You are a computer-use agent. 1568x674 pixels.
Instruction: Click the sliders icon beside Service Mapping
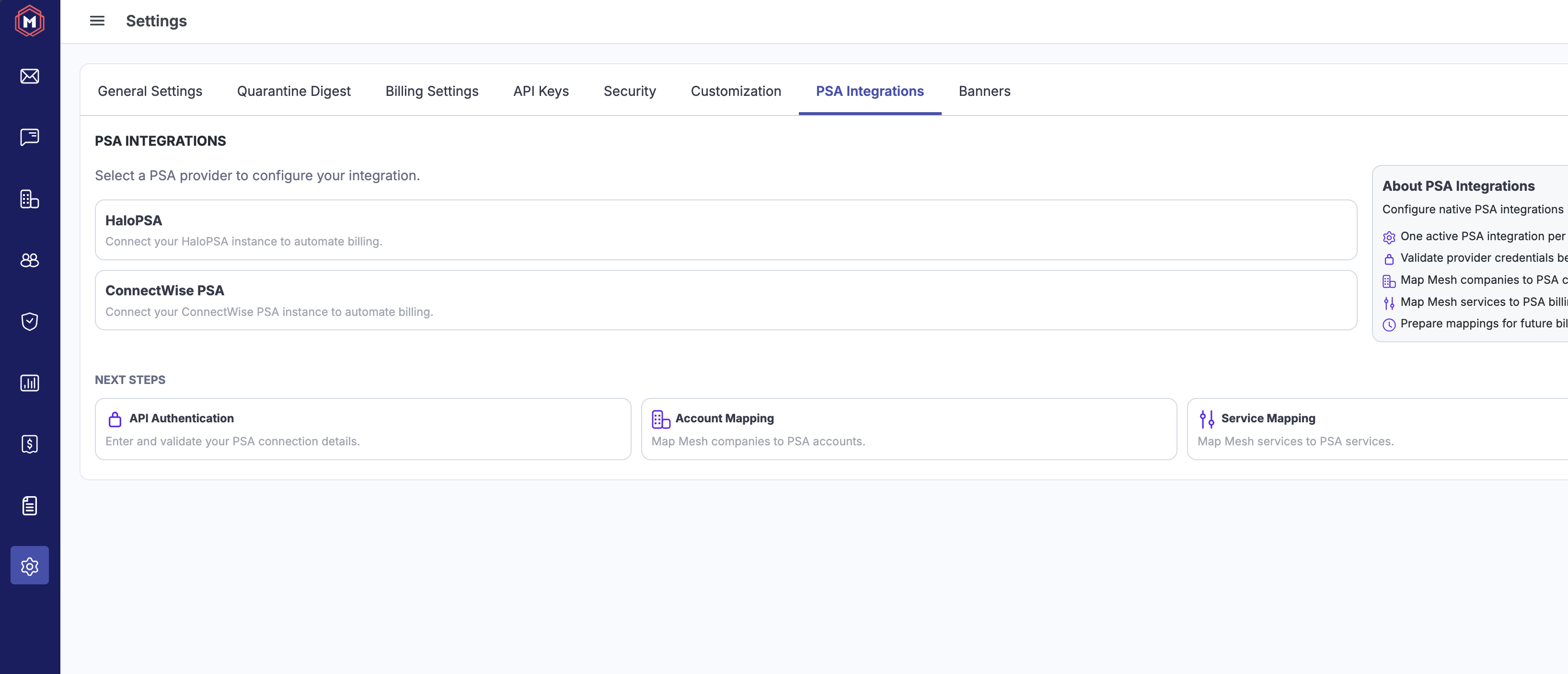coord(1207,419)
